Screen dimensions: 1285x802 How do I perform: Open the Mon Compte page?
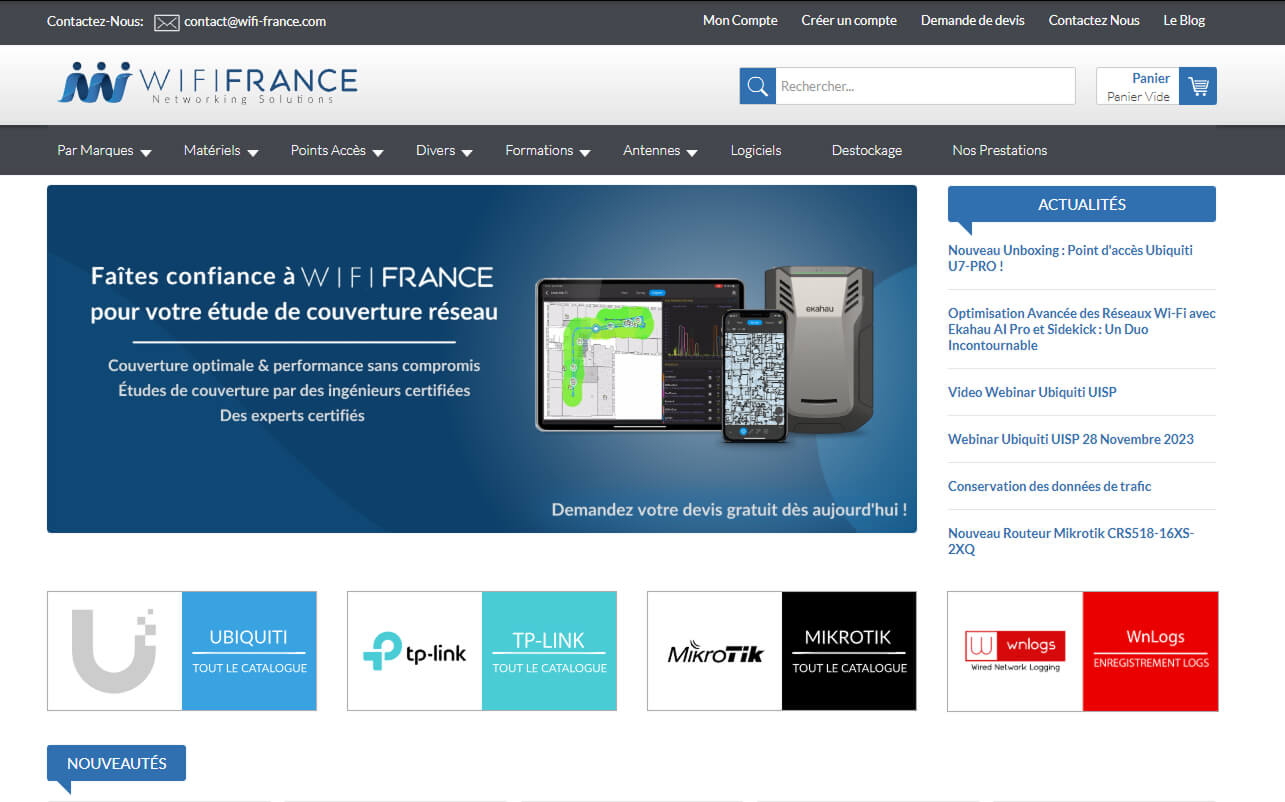(740, 20)
